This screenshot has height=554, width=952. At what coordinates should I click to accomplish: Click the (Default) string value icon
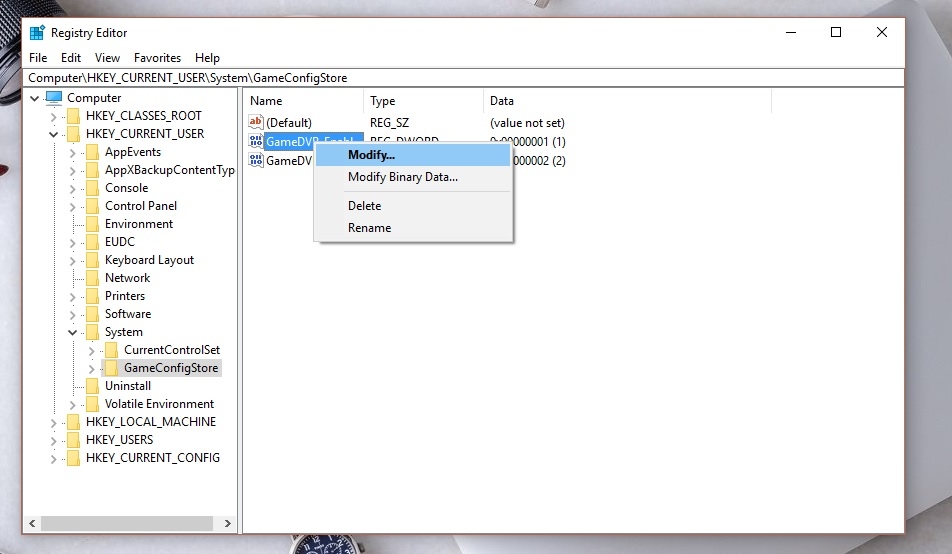pos(256,122)
